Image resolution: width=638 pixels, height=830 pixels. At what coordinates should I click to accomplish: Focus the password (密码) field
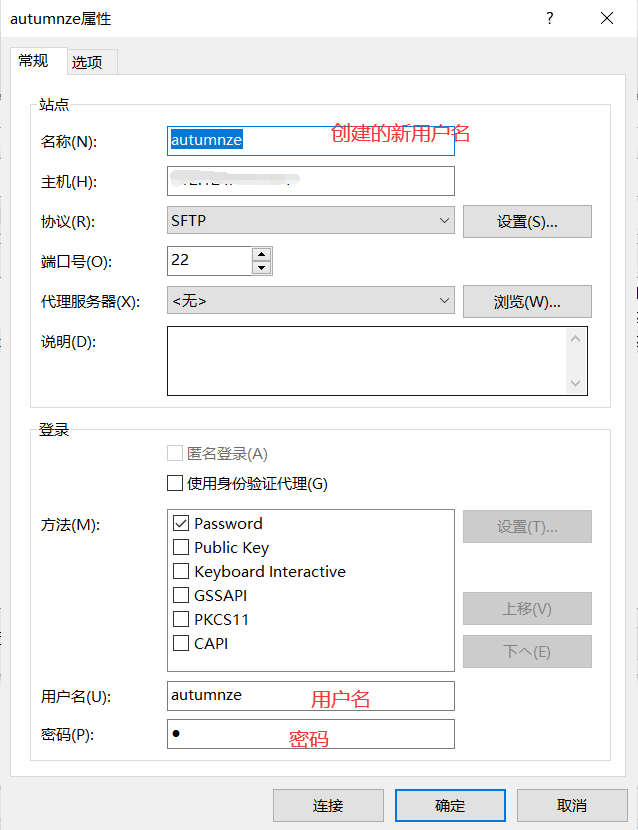pyautogui.click(x=311, y=734)
